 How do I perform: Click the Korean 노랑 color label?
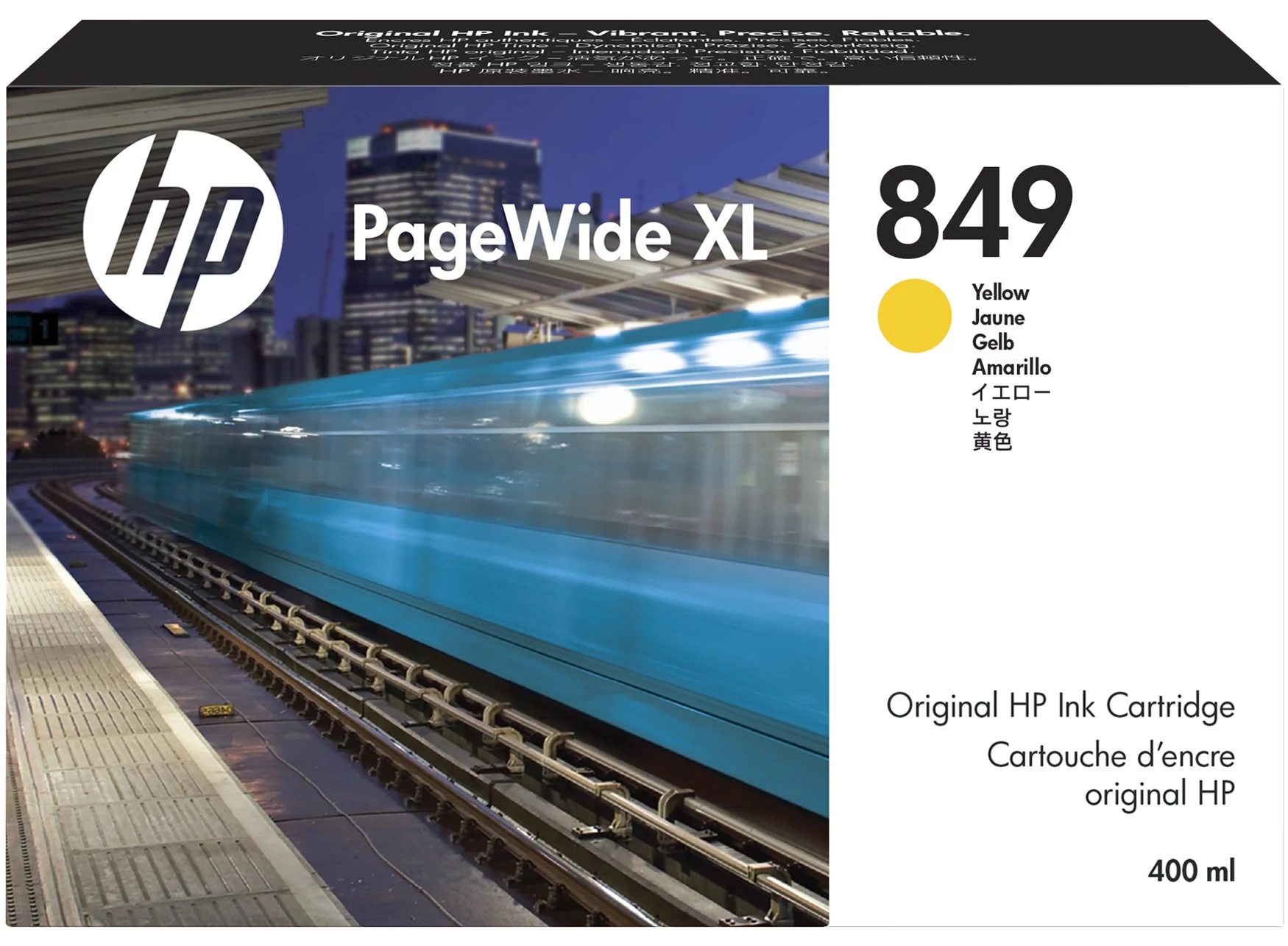point(991,417)
